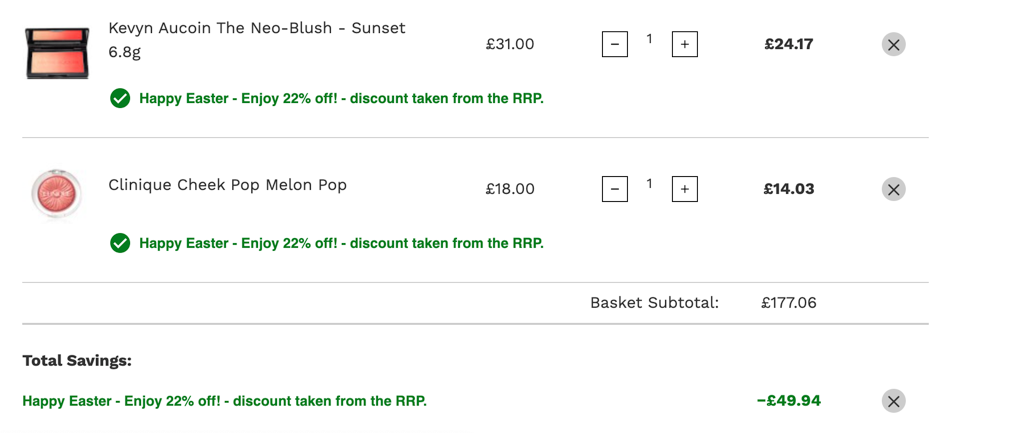Open the Kevyn Aucoin Neo-Blush product image

[x=57, y=53]
